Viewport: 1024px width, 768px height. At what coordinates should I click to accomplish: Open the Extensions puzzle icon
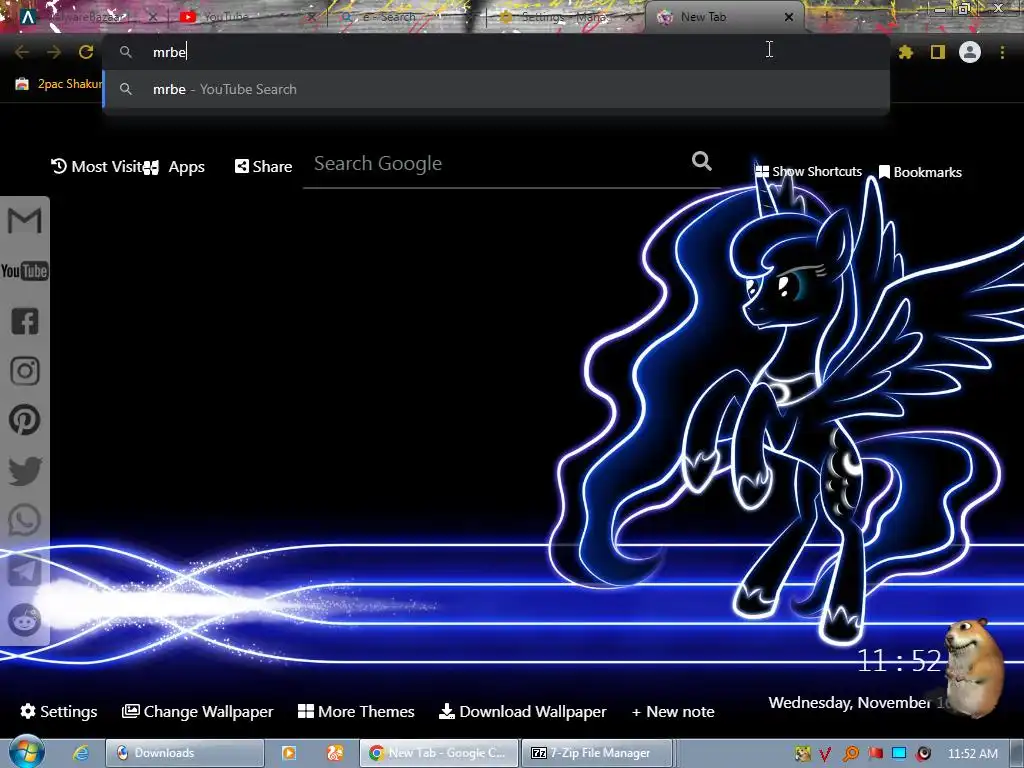pyautogui.click(x=905, y=52)
